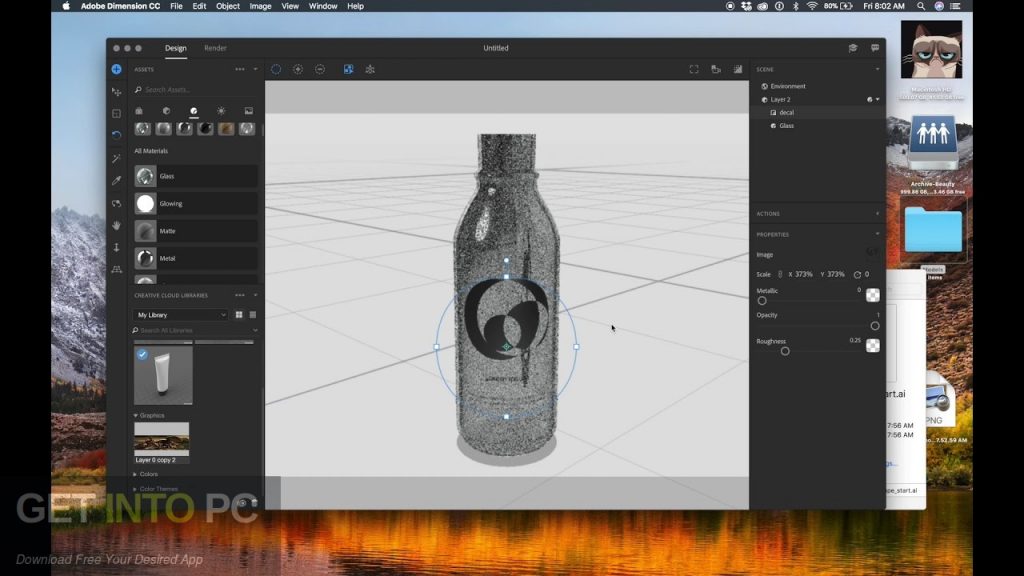
Task: Select the Select and Move tool
Action: 116,91
